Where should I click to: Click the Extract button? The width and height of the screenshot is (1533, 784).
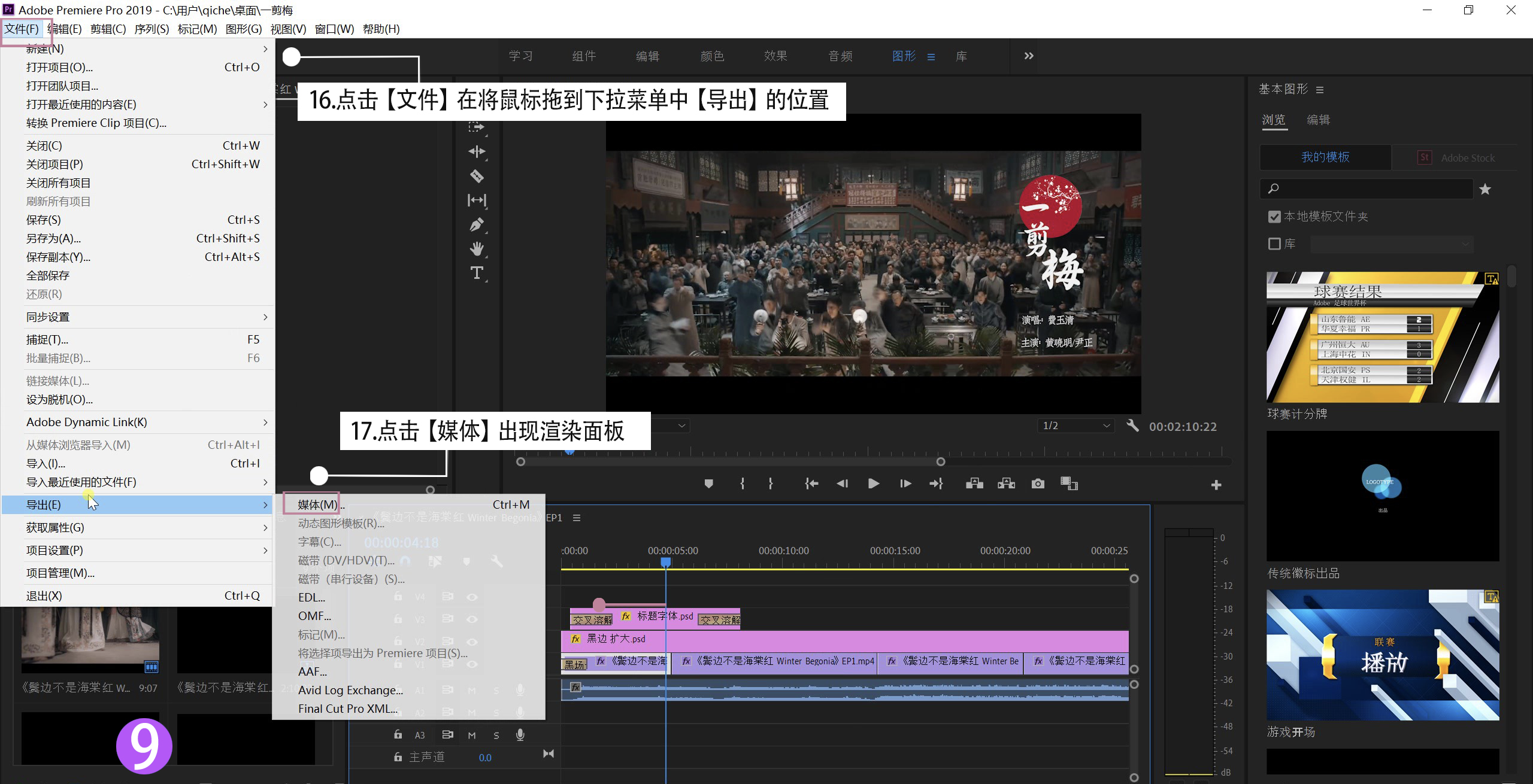coord(1006,484)
